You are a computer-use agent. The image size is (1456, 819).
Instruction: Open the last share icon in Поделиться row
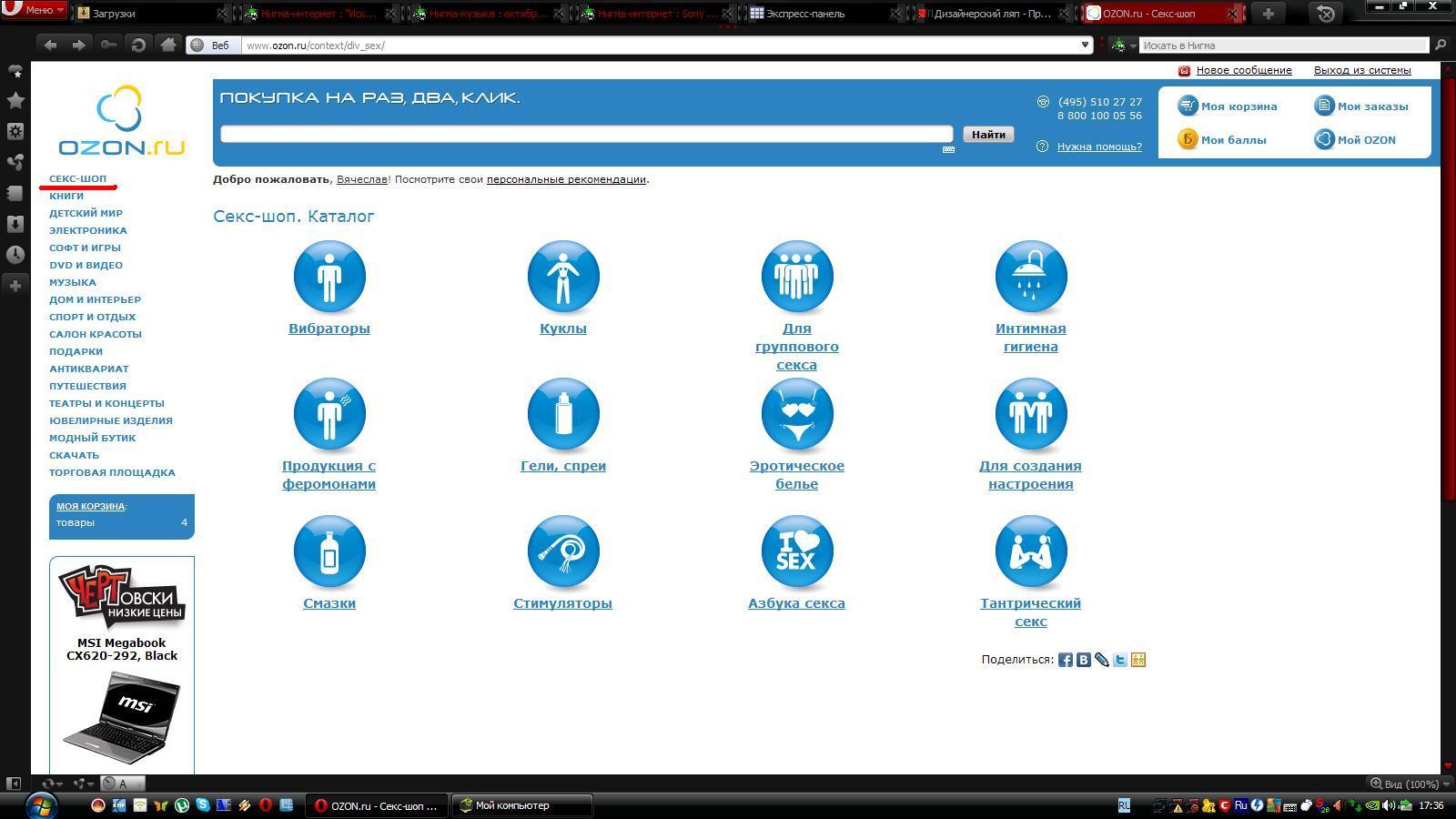(x=1137, y=660)
